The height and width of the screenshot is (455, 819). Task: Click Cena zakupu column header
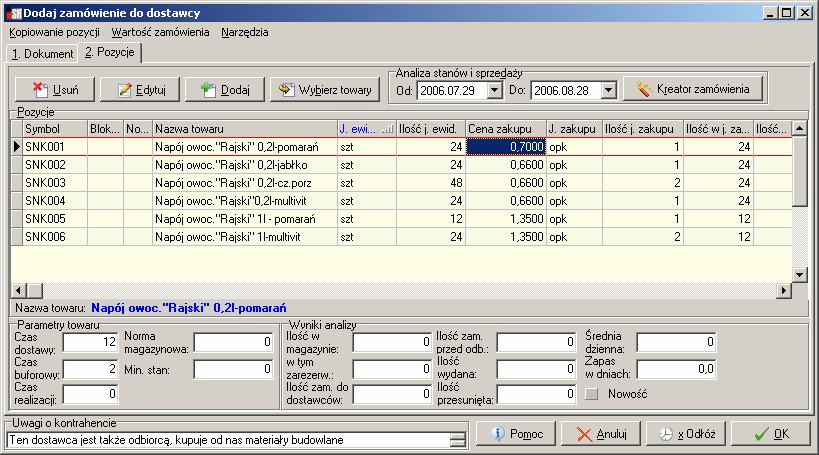506,129
